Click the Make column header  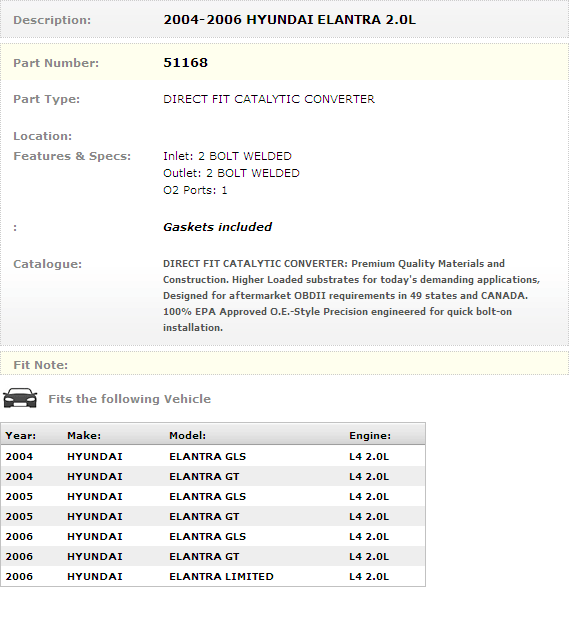(x=84, y=435)
